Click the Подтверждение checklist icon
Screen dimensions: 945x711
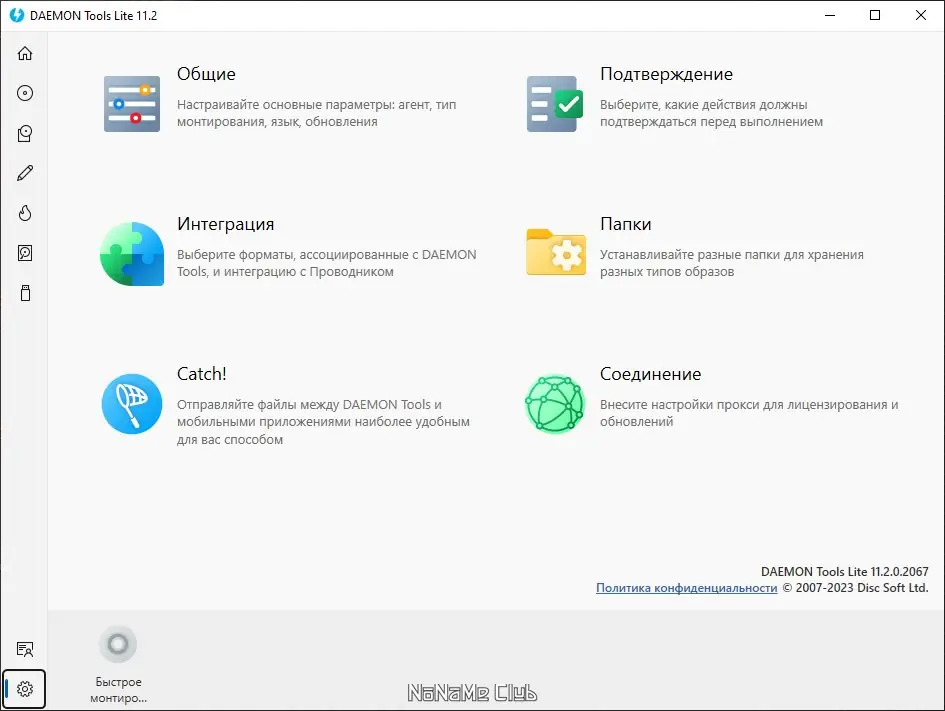[555, 104]
